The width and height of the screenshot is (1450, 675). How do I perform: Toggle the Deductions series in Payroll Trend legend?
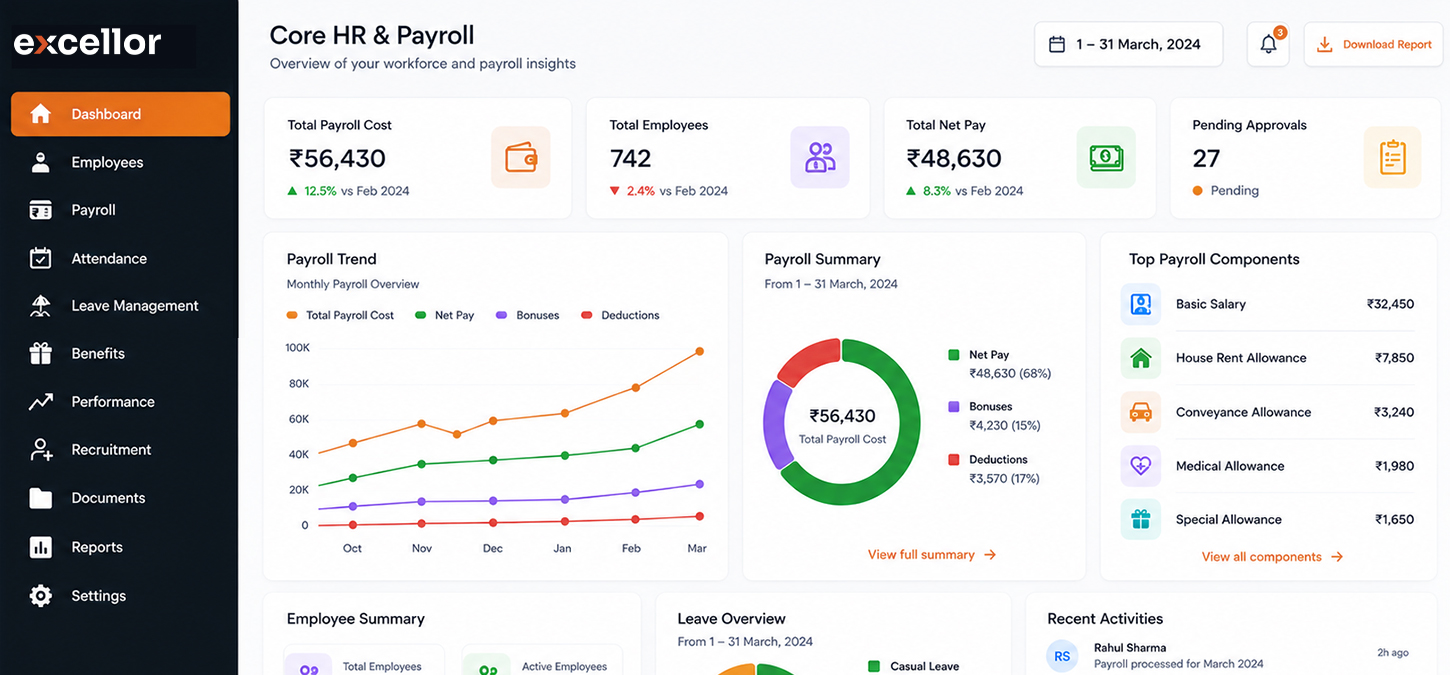[x=620, y=315]
